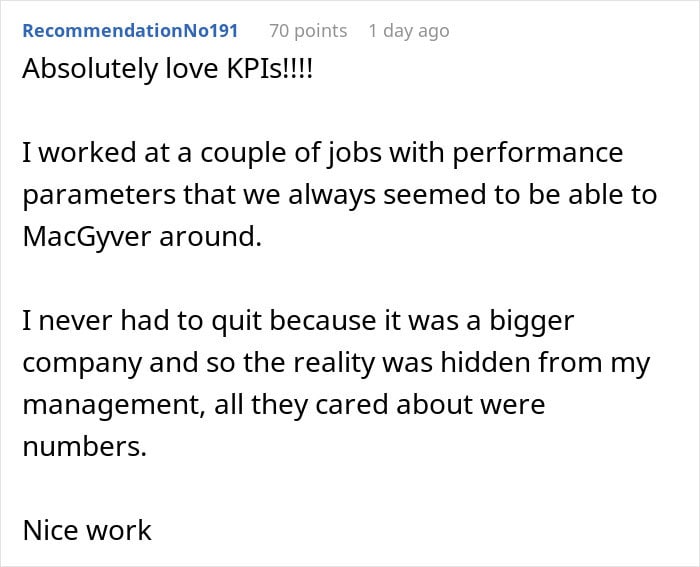Click the word 'numbers.' in the comment
The width and height of the screenshot is (700, 567).
[x=85, y=446]
